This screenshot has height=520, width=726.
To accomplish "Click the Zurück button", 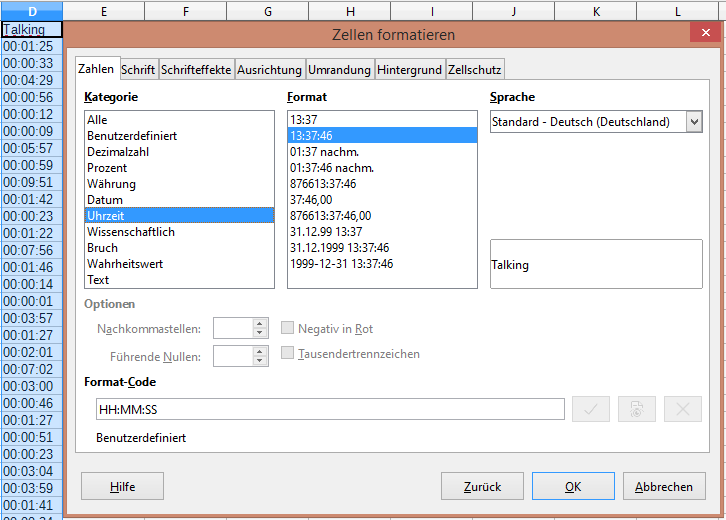I will click(x=482, y=487).
